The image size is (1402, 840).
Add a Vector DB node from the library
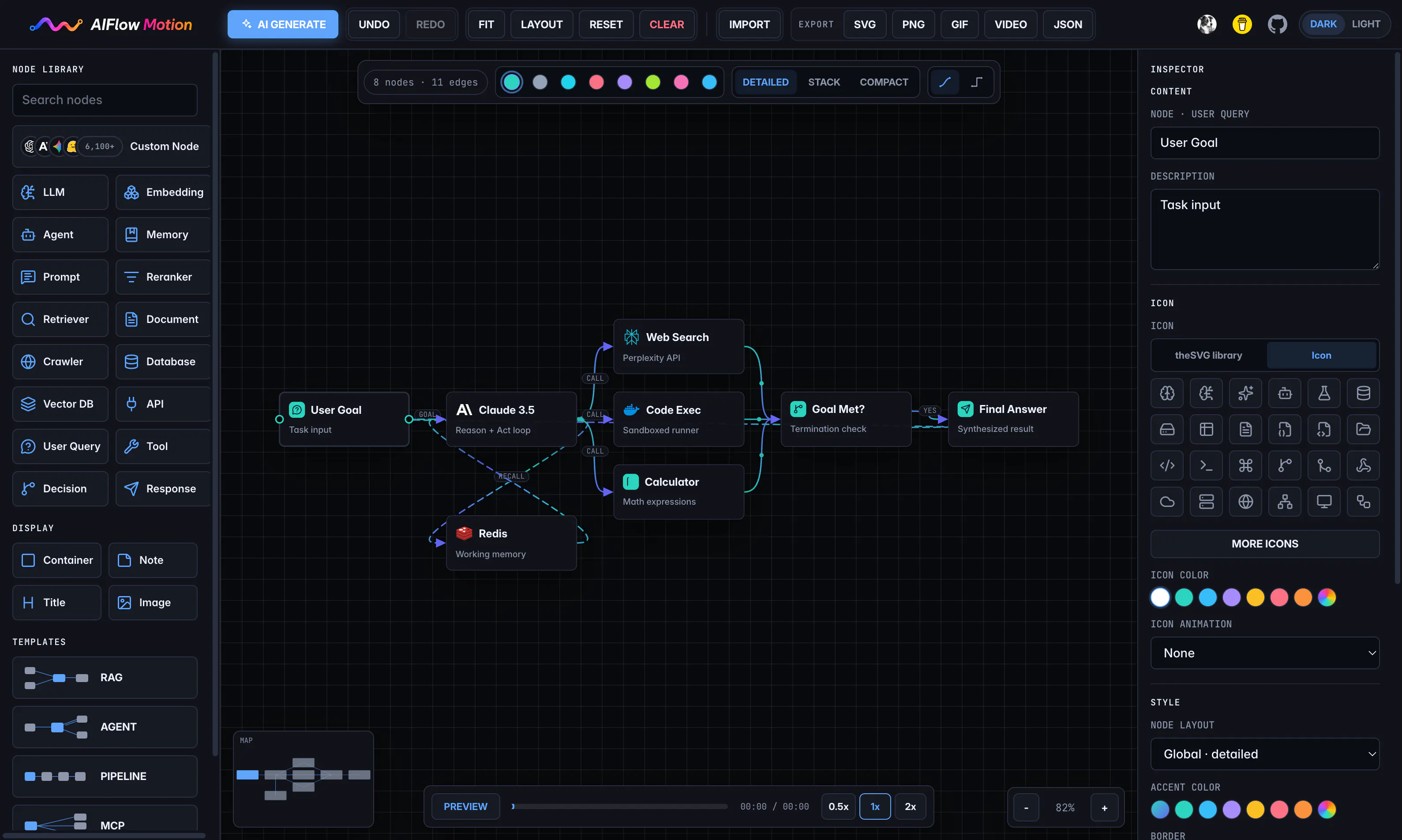click(x=60, y=404)
